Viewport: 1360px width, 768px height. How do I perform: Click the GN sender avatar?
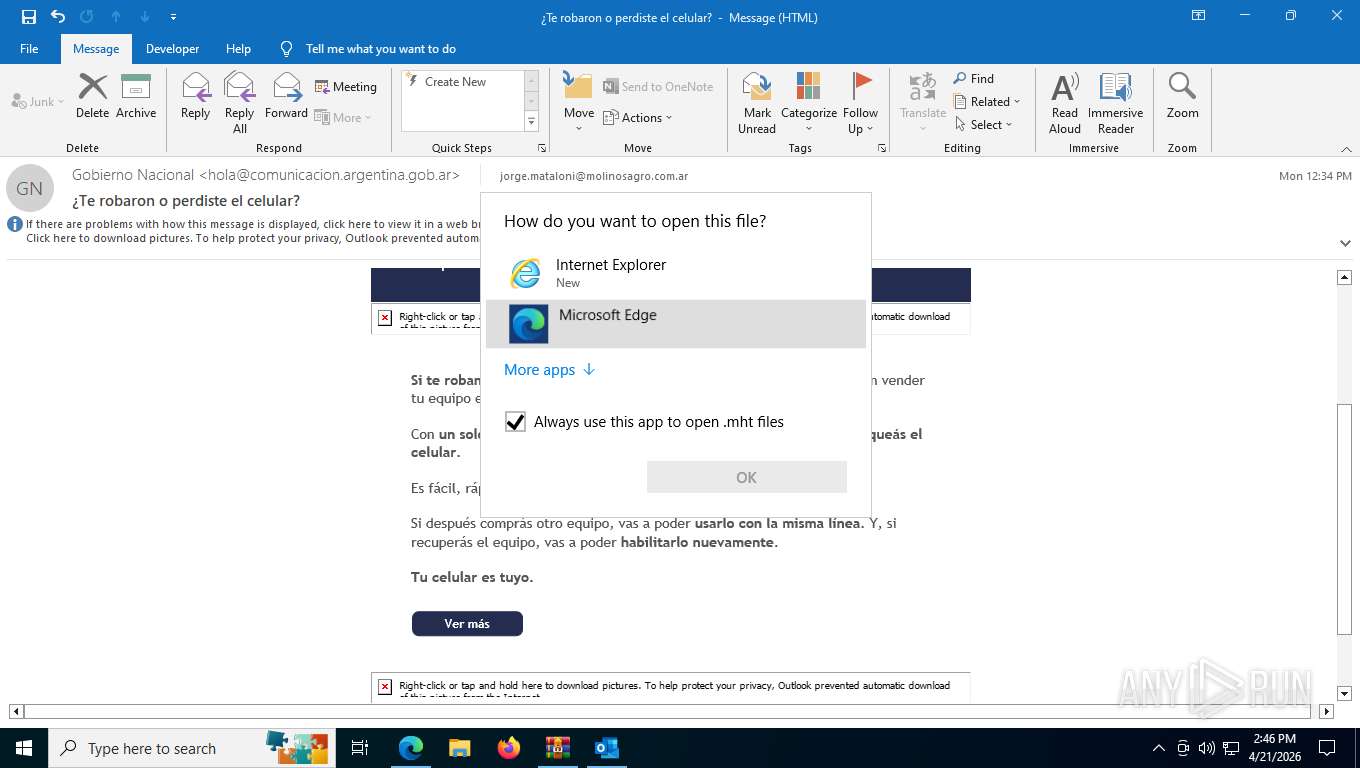click(30, 188)
